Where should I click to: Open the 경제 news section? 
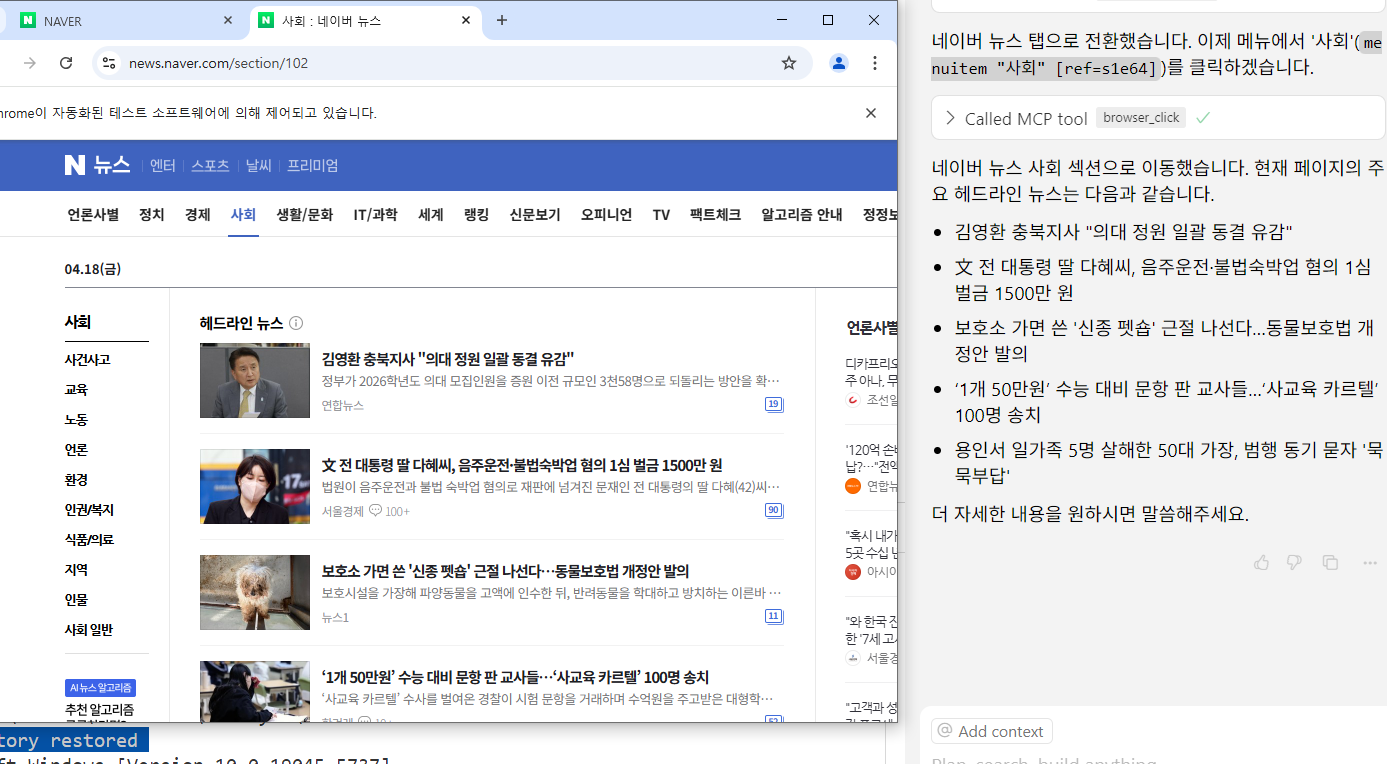tap(197, 214)
